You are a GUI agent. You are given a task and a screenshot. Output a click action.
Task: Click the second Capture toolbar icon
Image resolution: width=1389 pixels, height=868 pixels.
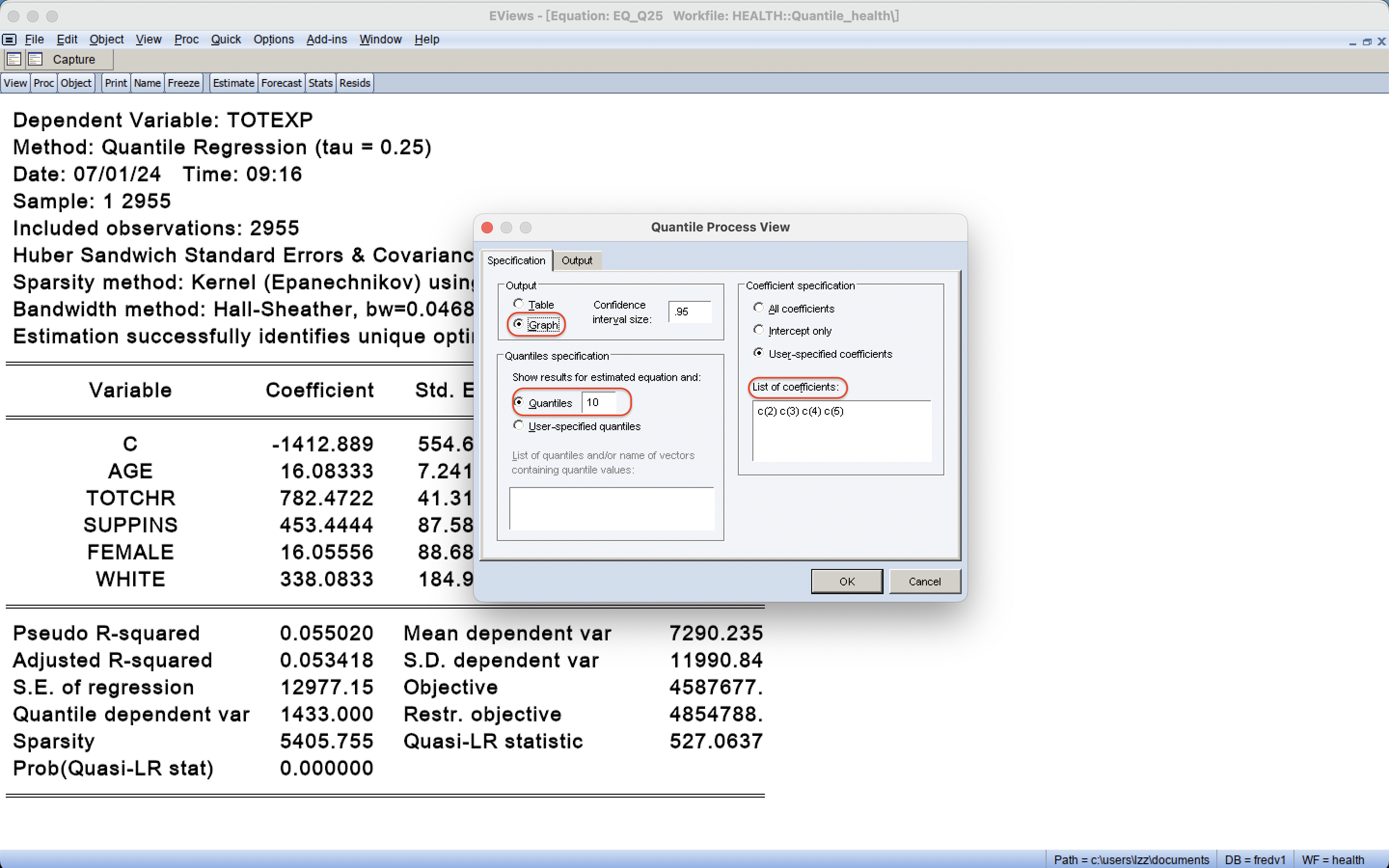click(x=36, y=59)
